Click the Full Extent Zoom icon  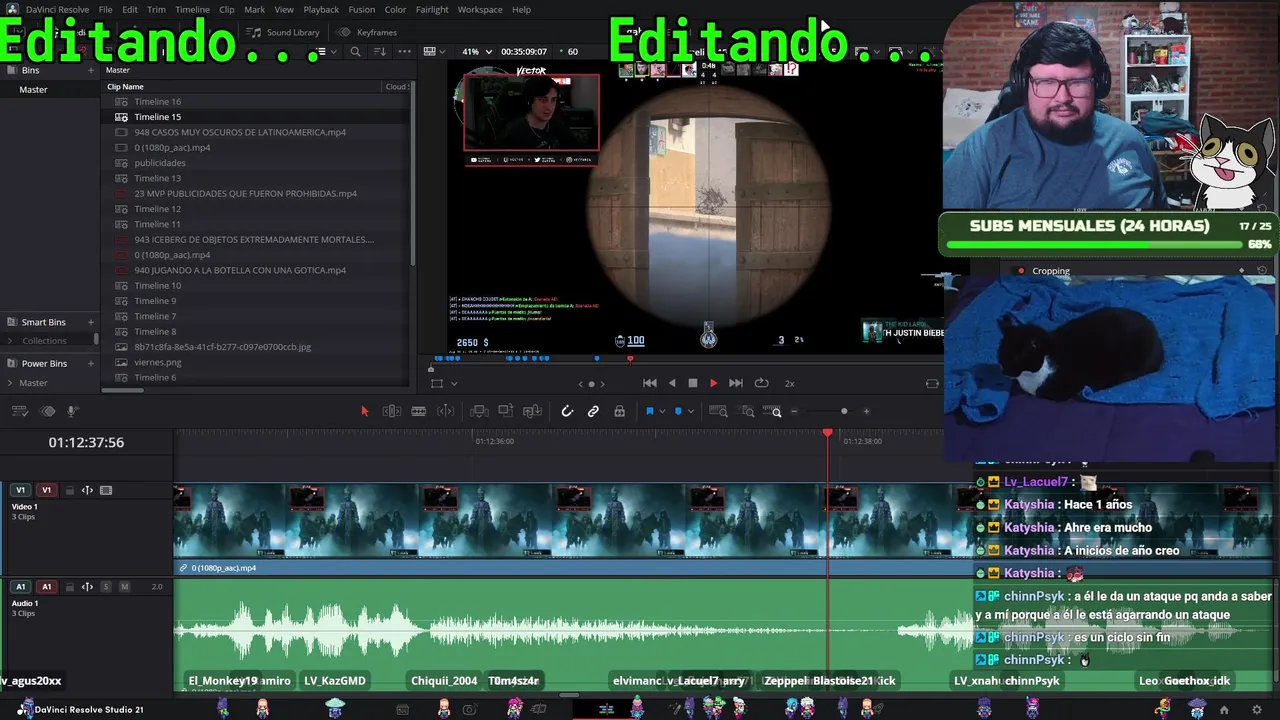click(x=718, y=411)
